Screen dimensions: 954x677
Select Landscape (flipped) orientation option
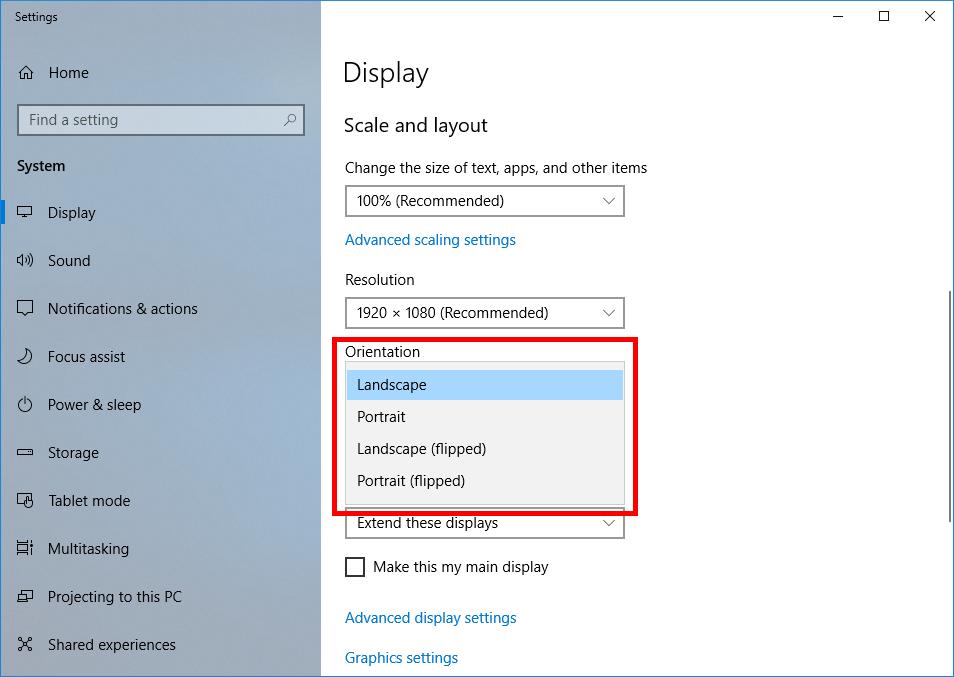(x=421, y=449)
